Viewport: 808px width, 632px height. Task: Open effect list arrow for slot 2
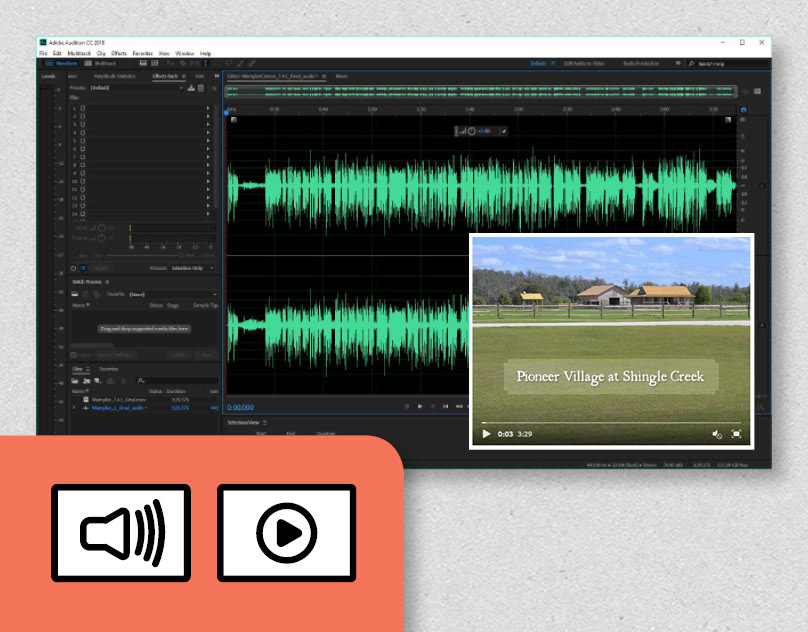pyautogui.click(x=208, y=117)
